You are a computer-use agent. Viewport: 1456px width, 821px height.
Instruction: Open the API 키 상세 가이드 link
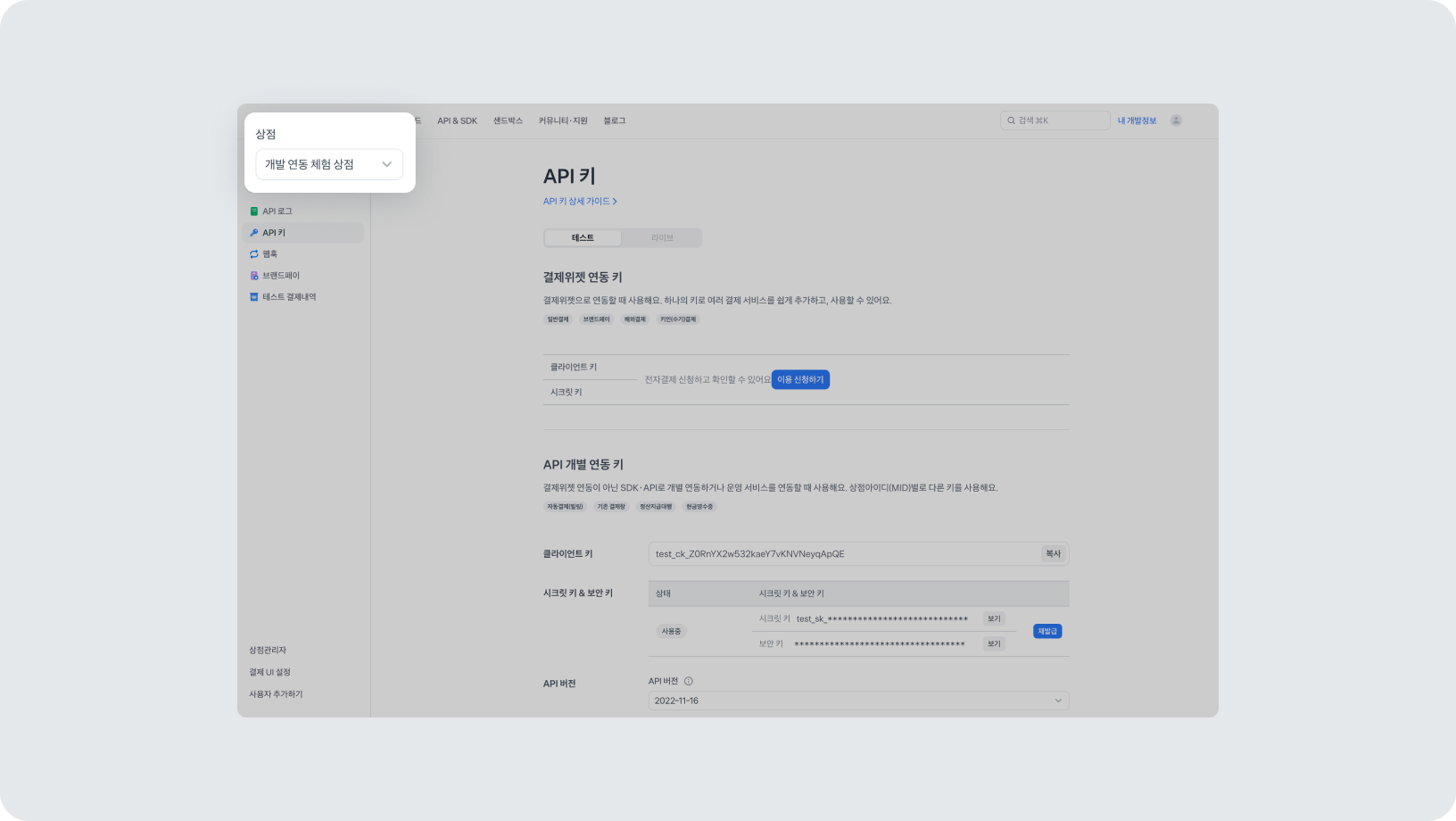pyautogui.click(x=580, y=201)
